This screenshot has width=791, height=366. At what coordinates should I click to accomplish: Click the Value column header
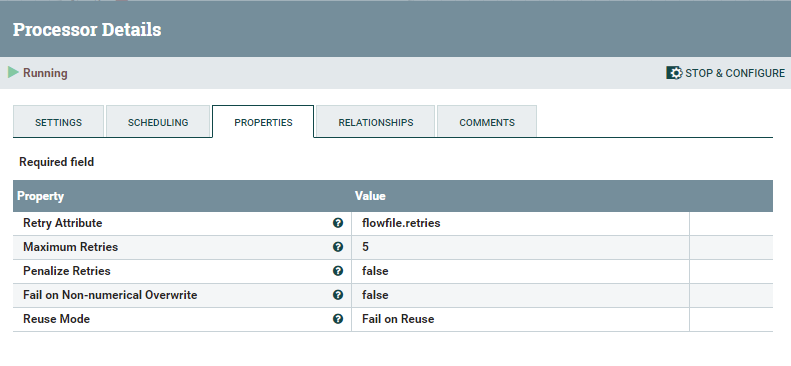[x=370, y=196]
